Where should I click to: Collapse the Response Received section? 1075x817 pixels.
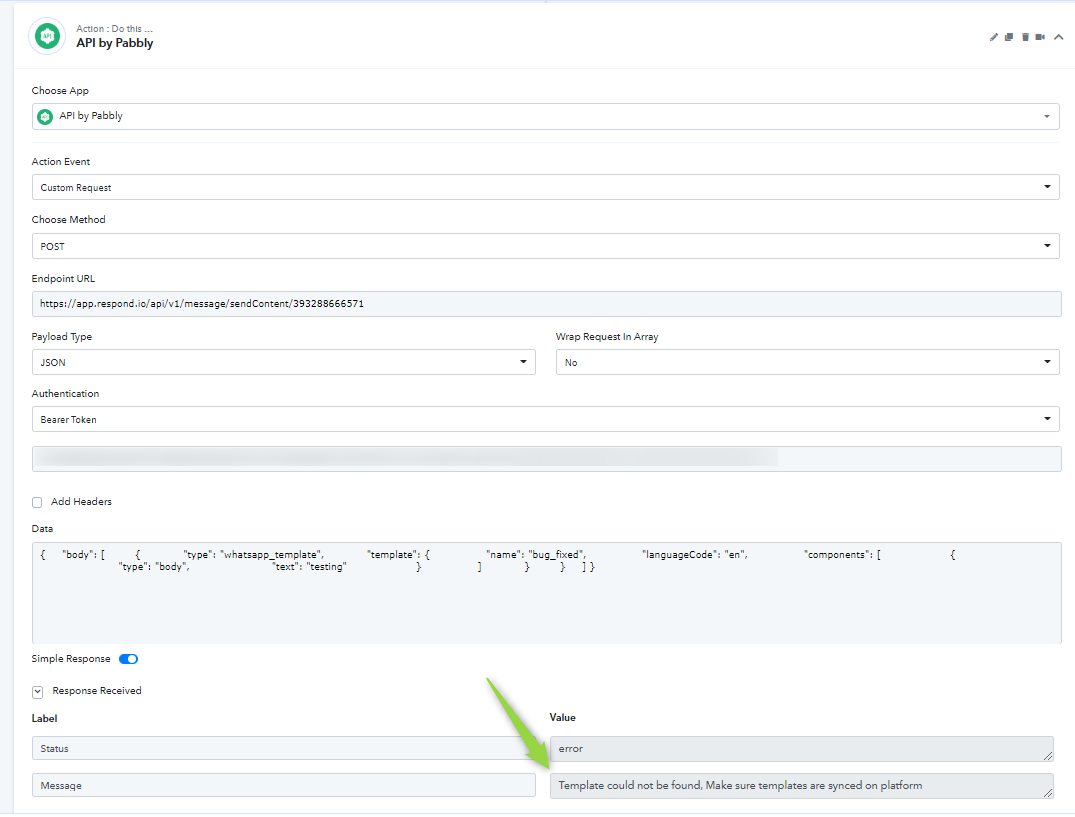(37, 692)
